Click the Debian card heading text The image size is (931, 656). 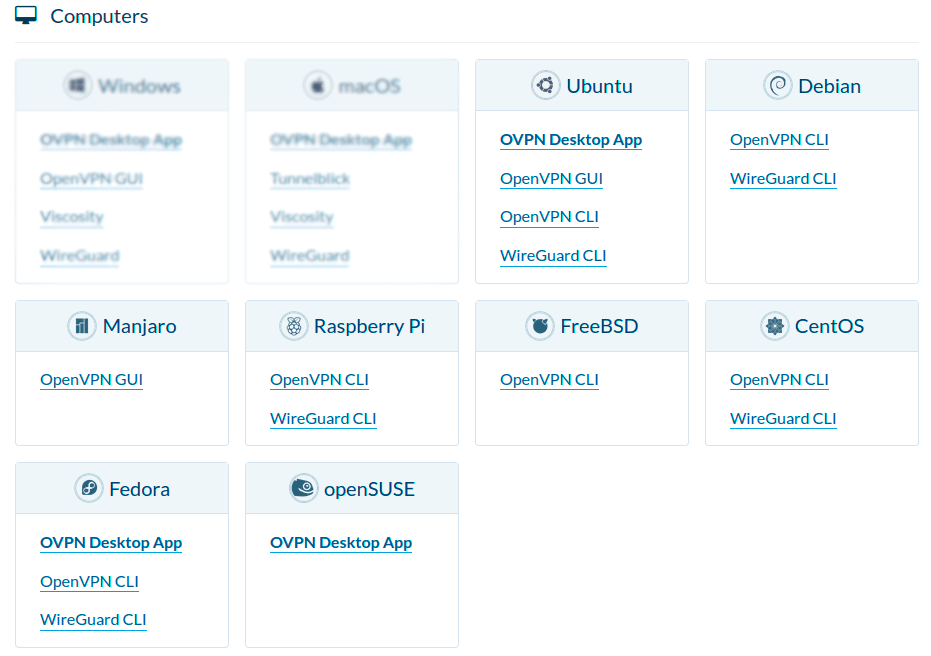829,86
